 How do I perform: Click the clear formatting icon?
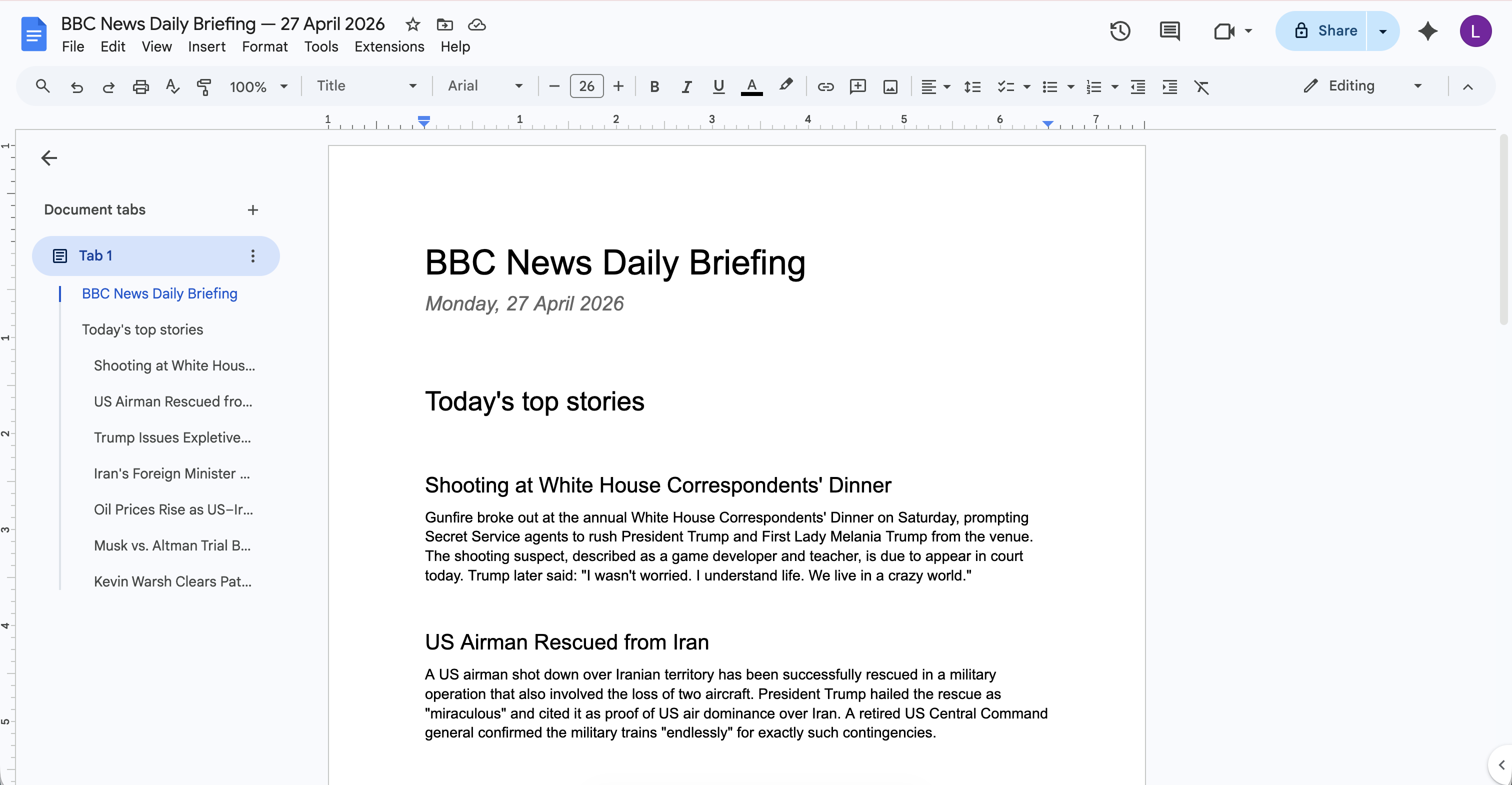tap(1201, 87)
